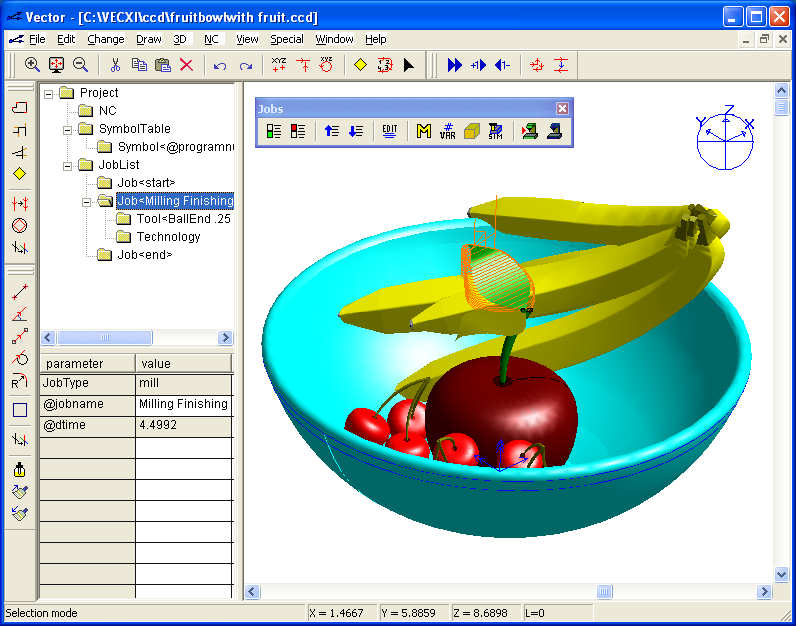This screenshot has height=626, width=796.
Task: Click the double blue arrow fast-forward icon
Action: [x=454, y=65]
